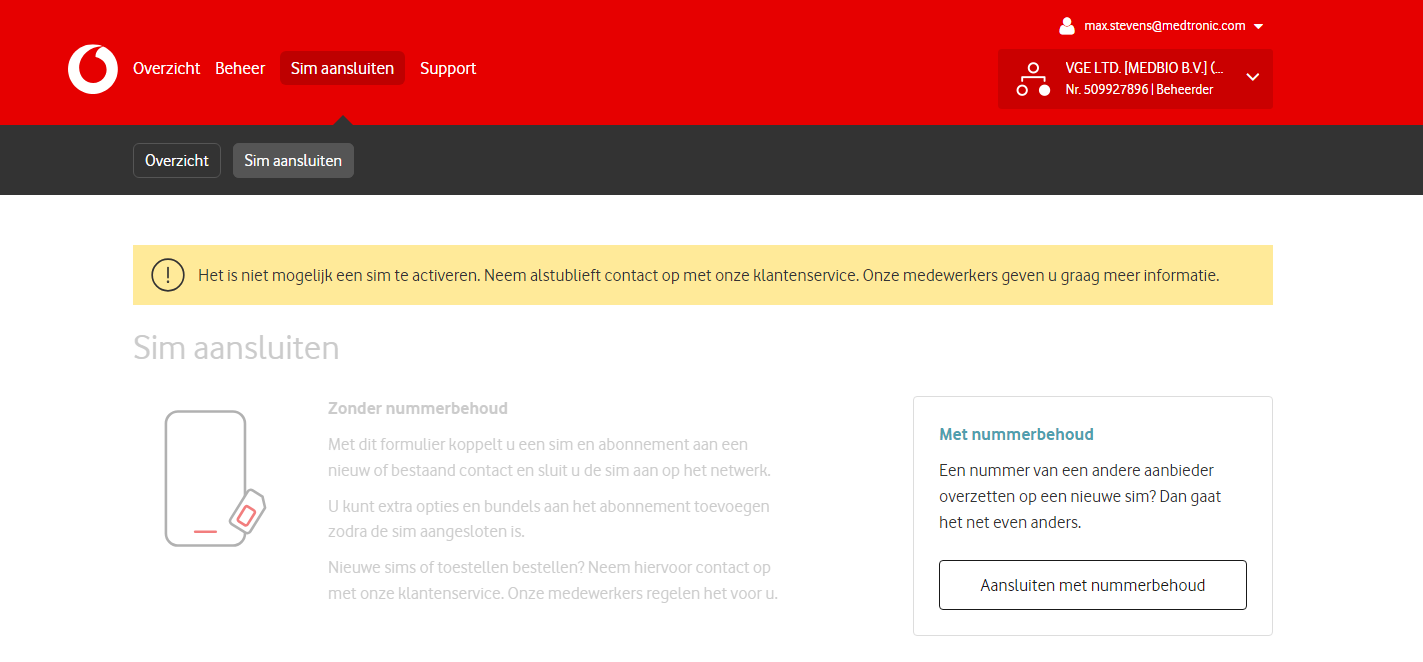Go to the Support menu item
Screen dimensions: 1423x662
(448, 69)
